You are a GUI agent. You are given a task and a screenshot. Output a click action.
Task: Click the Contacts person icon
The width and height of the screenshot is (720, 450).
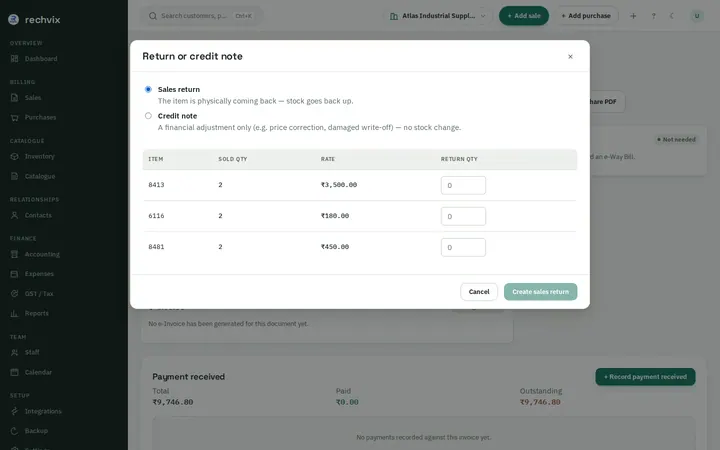[x=15, y=215]
